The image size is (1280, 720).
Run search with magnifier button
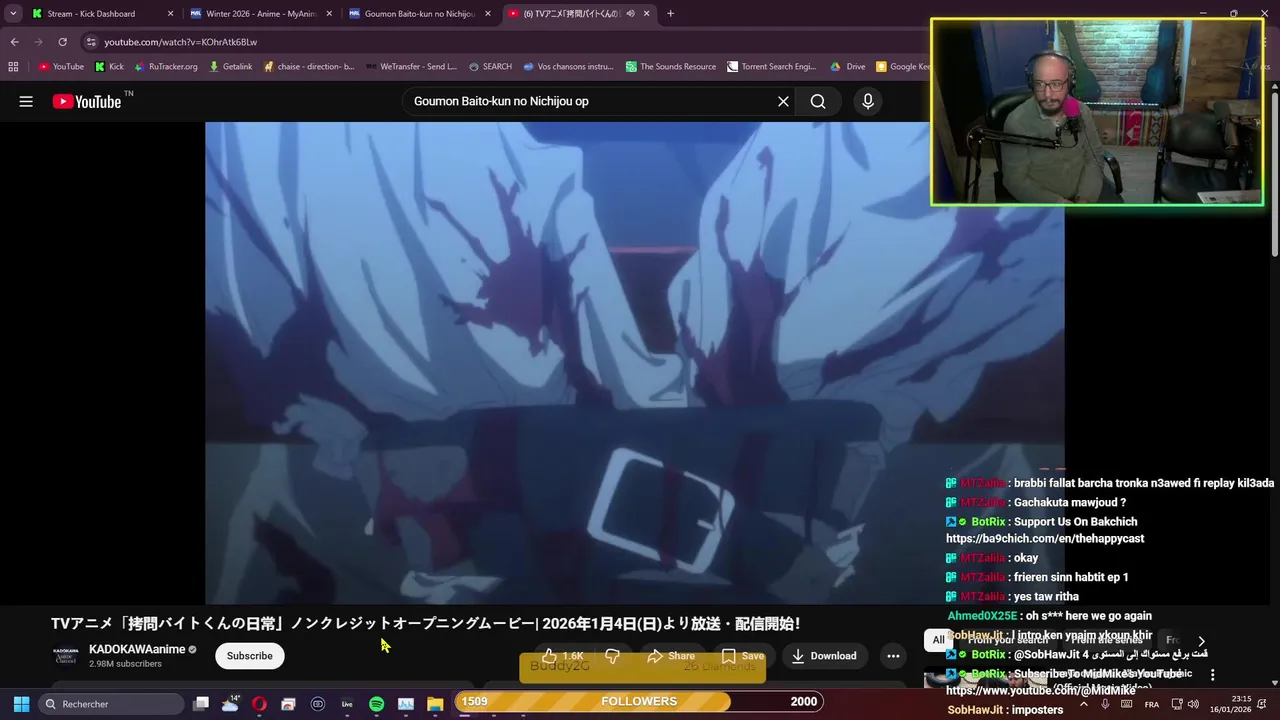(818, 101)
